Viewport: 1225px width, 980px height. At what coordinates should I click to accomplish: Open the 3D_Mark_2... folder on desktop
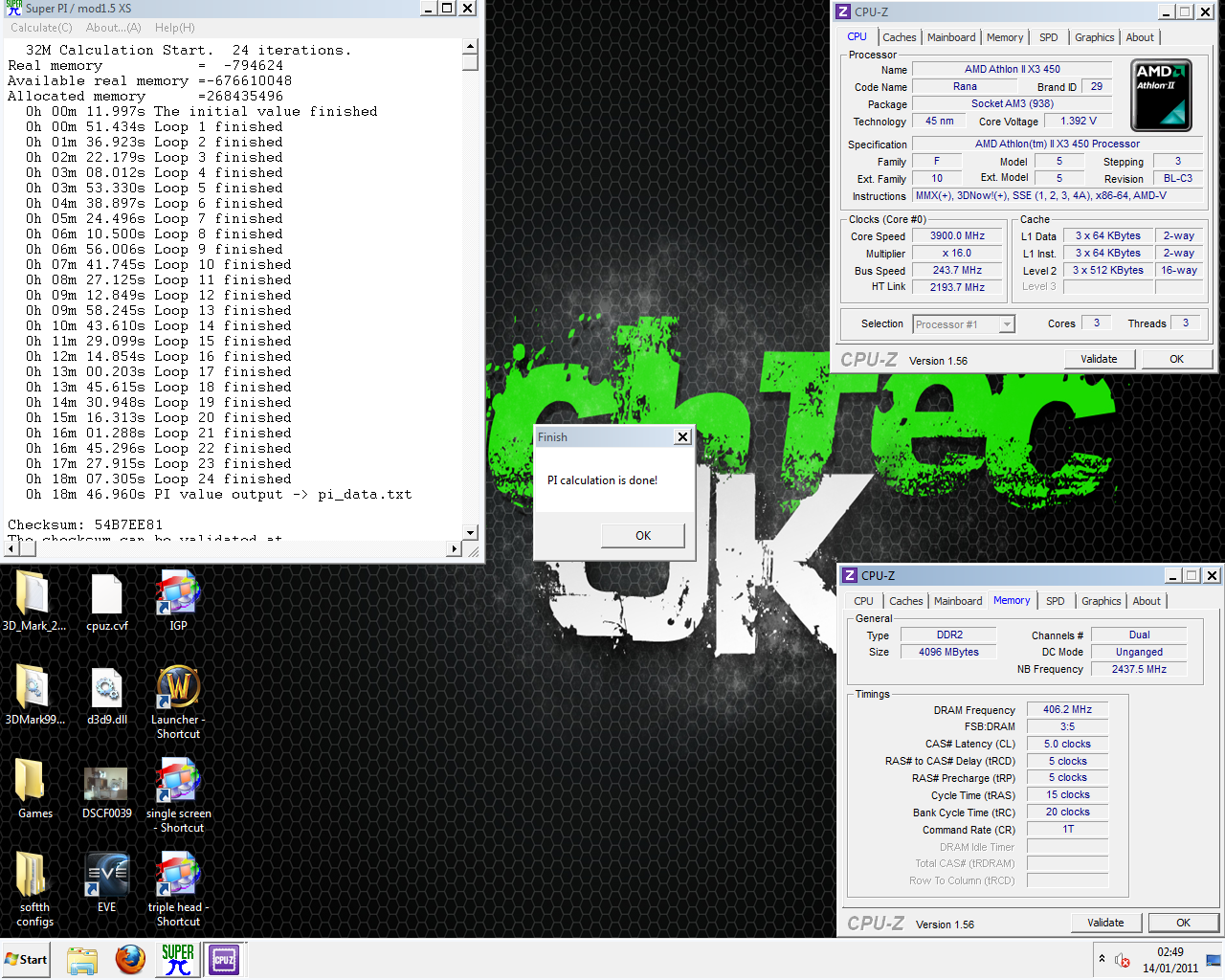pos(33,601)
